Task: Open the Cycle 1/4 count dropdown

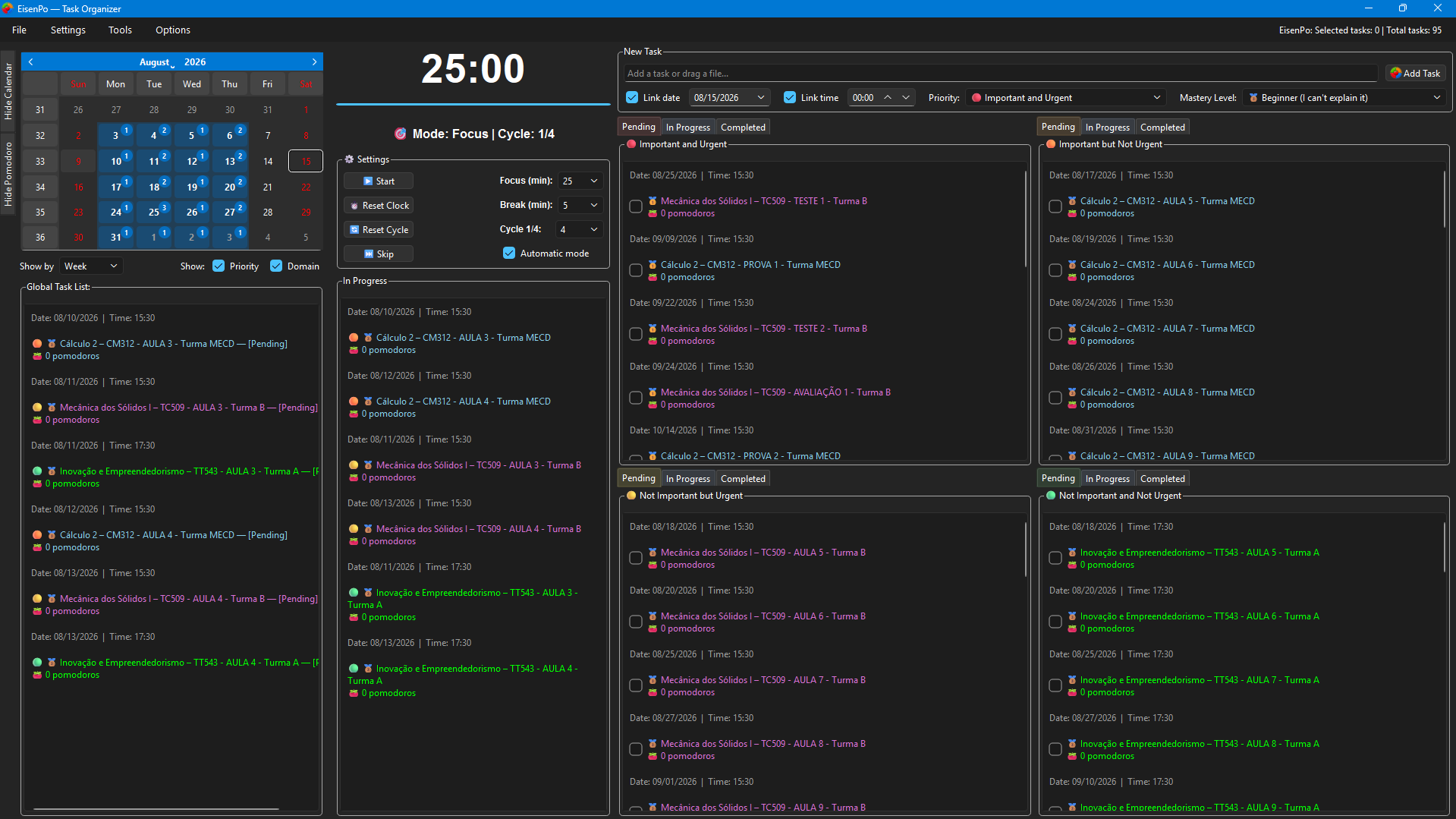Action: click(x=580, y=230)
